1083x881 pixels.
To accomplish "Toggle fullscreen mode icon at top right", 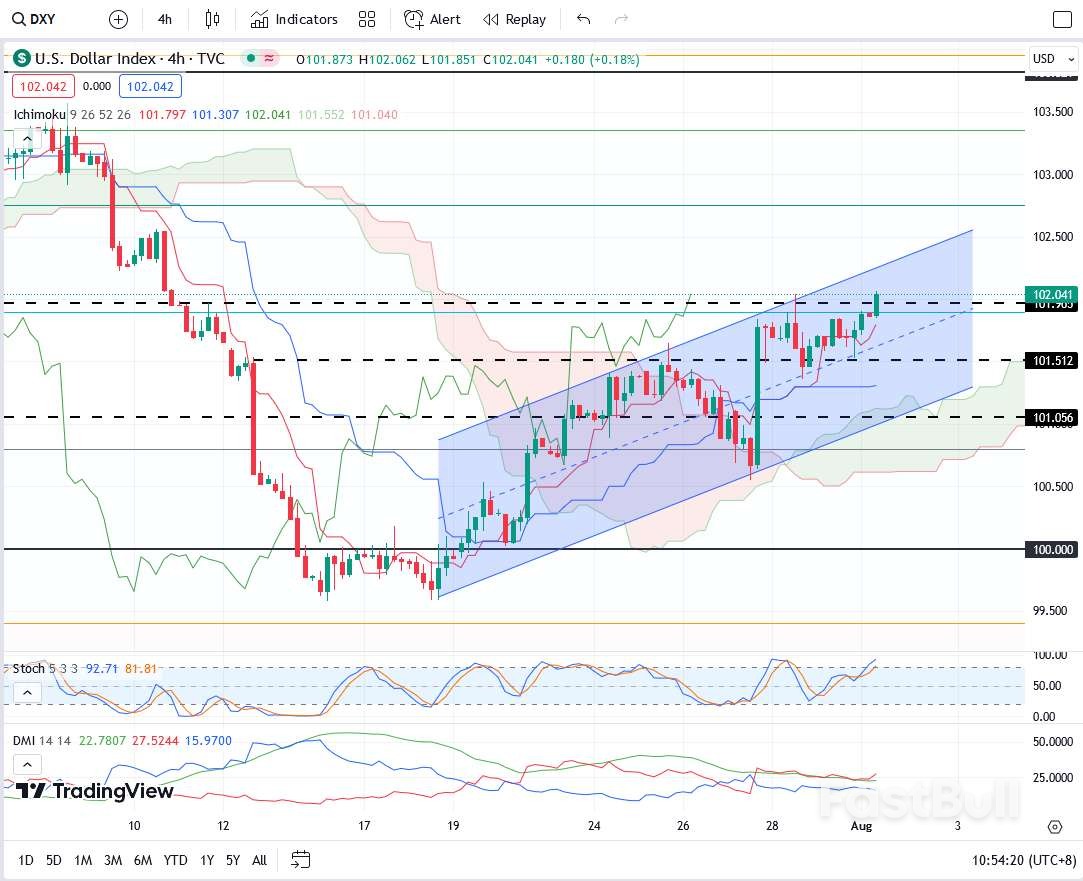I will [1062, 19].
